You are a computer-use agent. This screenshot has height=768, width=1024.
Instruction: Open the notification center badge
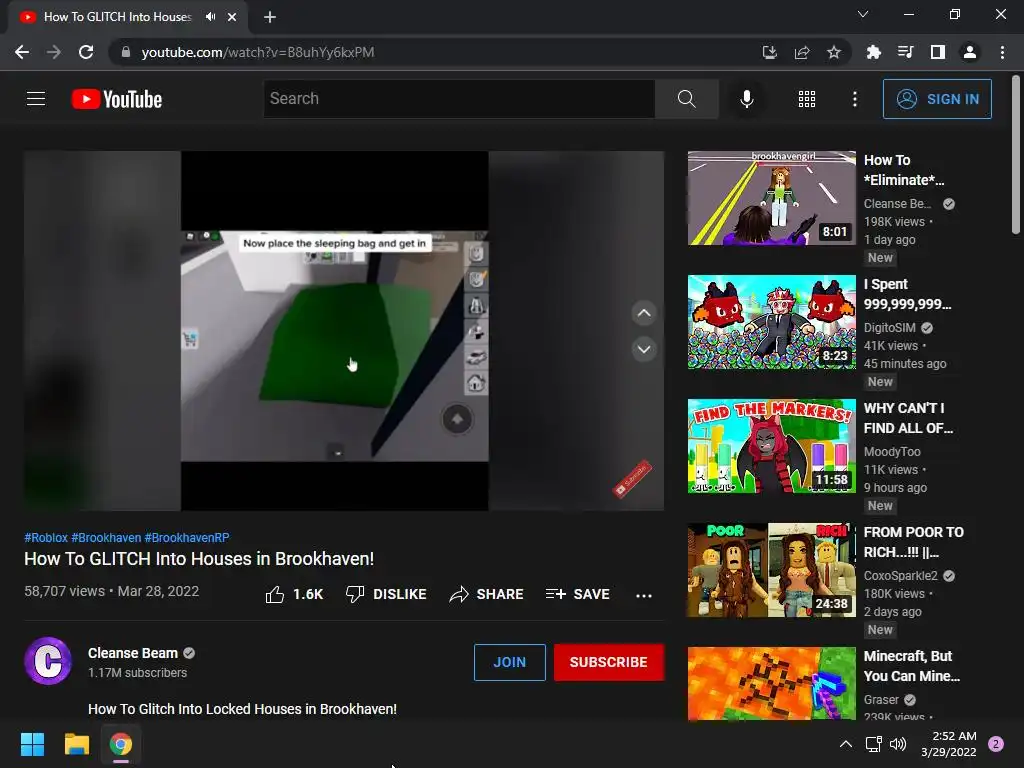point(996,744)
